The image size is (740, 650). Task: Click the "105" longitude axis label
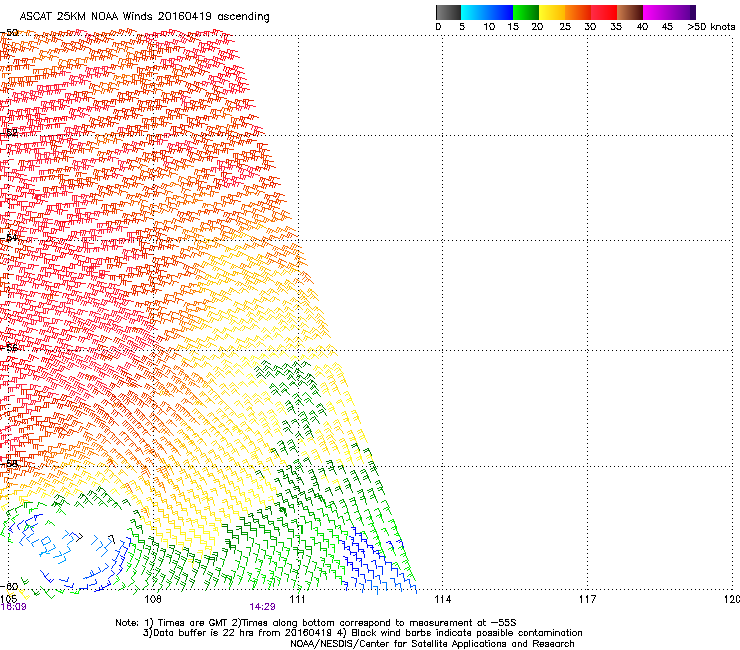[8, 599]
